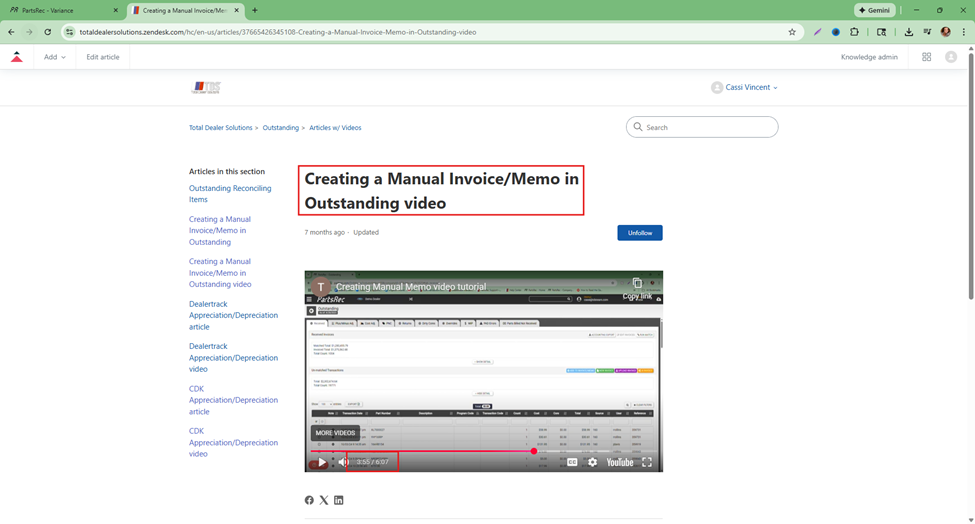
Task: Open video settings gear
Action: click(592, 462)
